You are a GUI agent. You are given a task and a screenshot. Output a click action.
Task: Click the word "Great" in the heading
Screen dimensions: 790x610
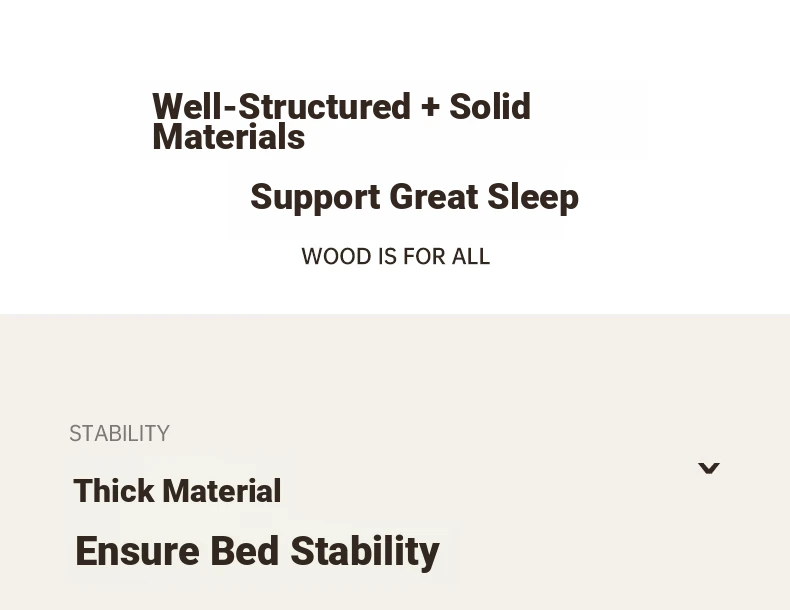click(433, 197)
